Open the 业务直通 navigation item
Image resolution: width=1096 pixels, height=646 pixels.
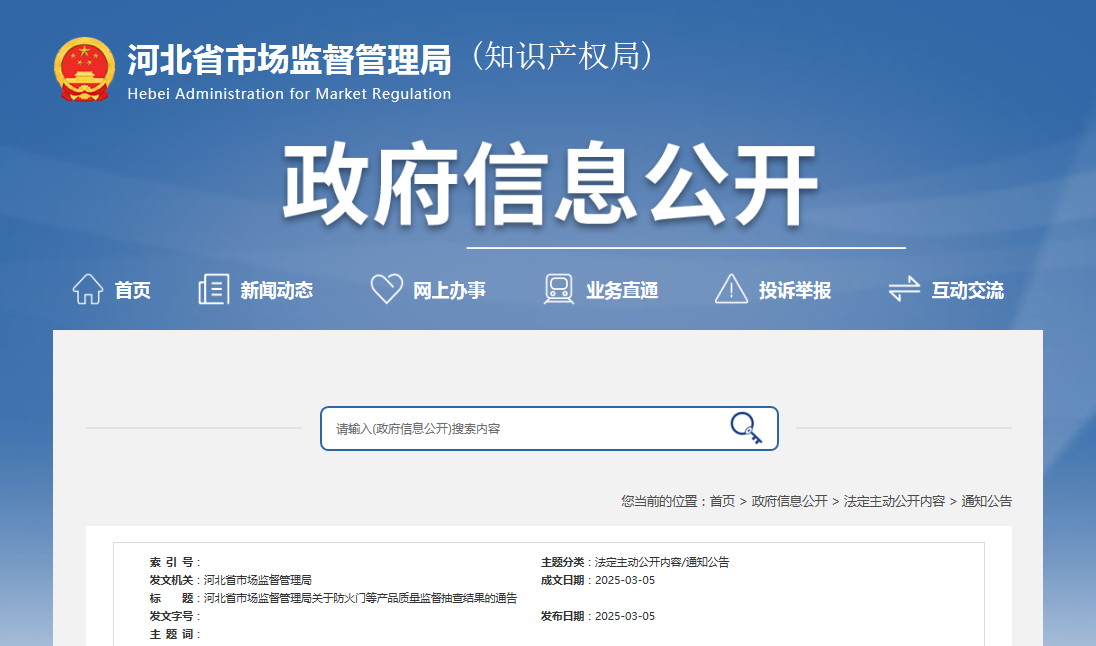pos(622,290)
